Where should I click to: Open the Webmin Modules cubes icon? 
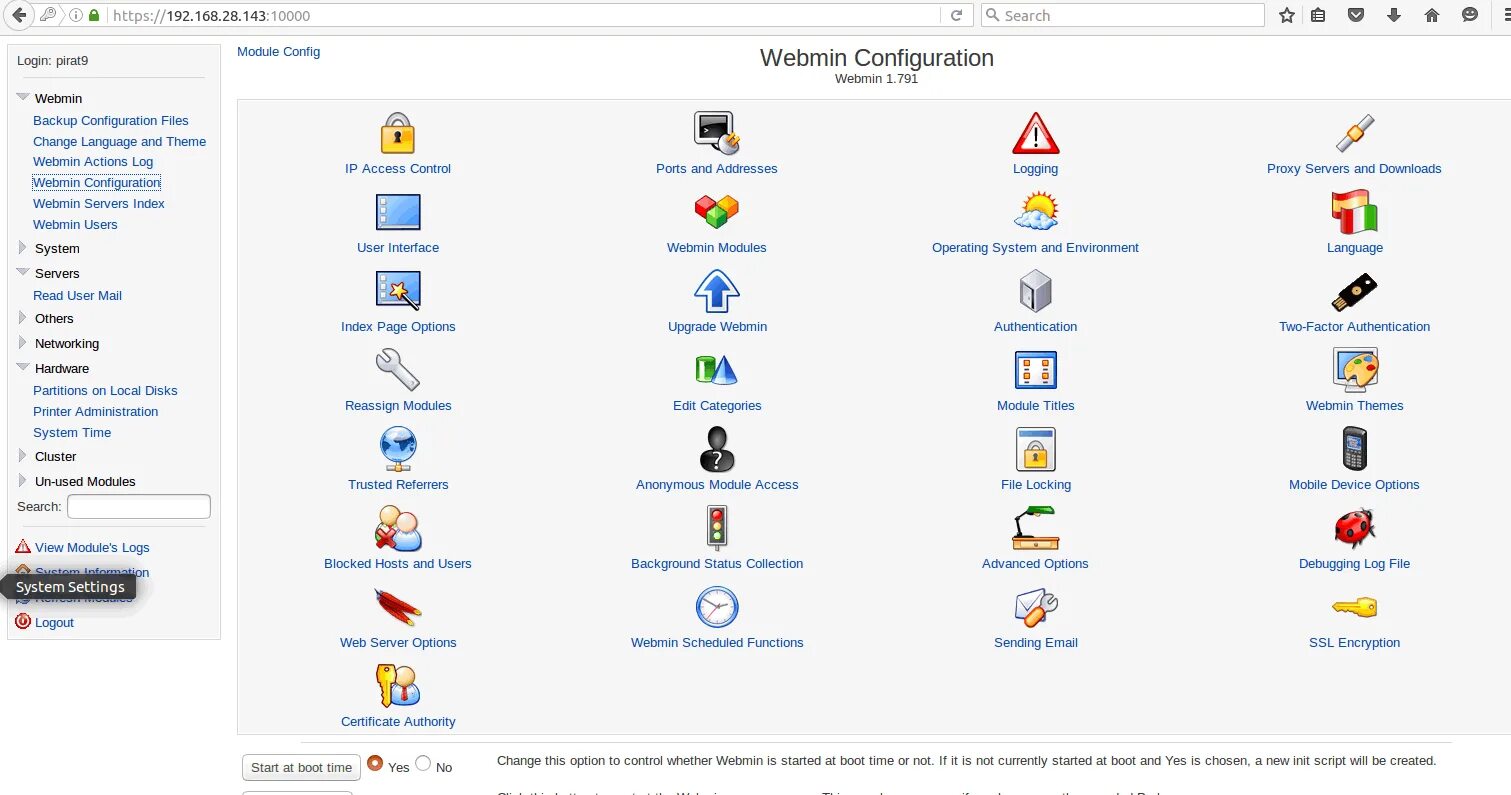pos(716,212)
